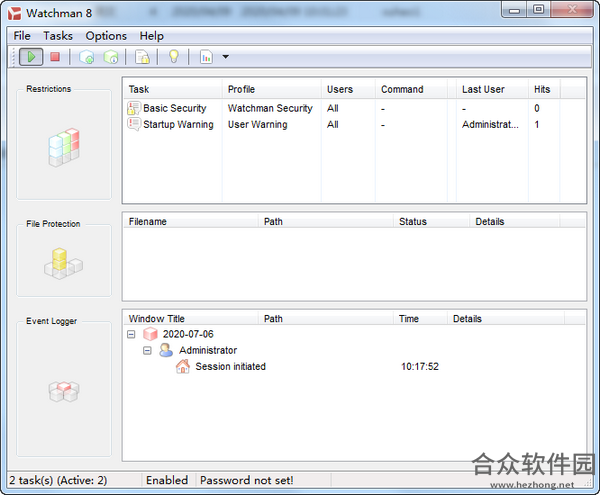Click the toolbar drag grip handle

tap(13, 57)
